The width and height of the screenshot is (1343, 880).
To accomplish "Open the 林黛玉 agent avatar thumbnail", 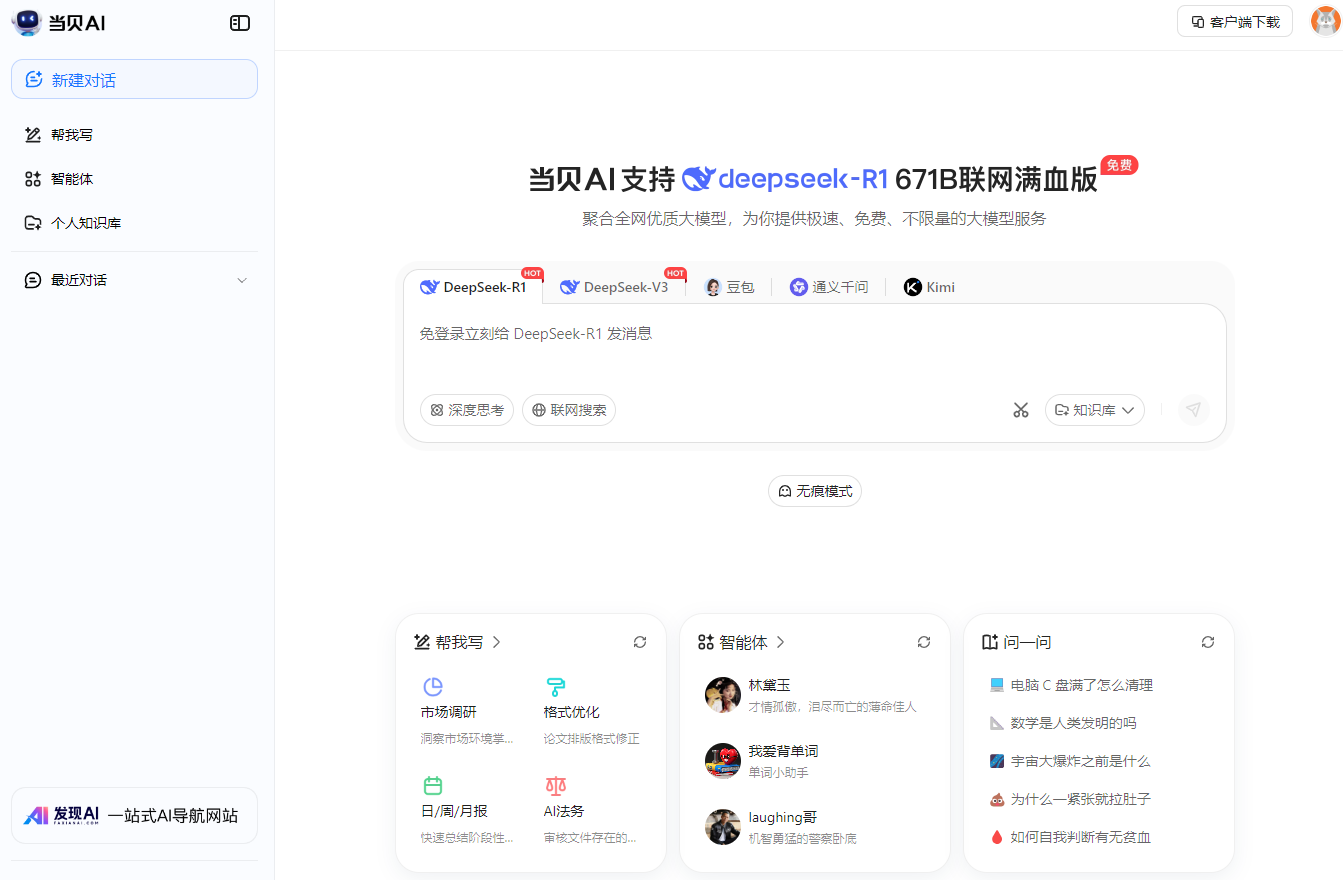I will tap(722, 694).
